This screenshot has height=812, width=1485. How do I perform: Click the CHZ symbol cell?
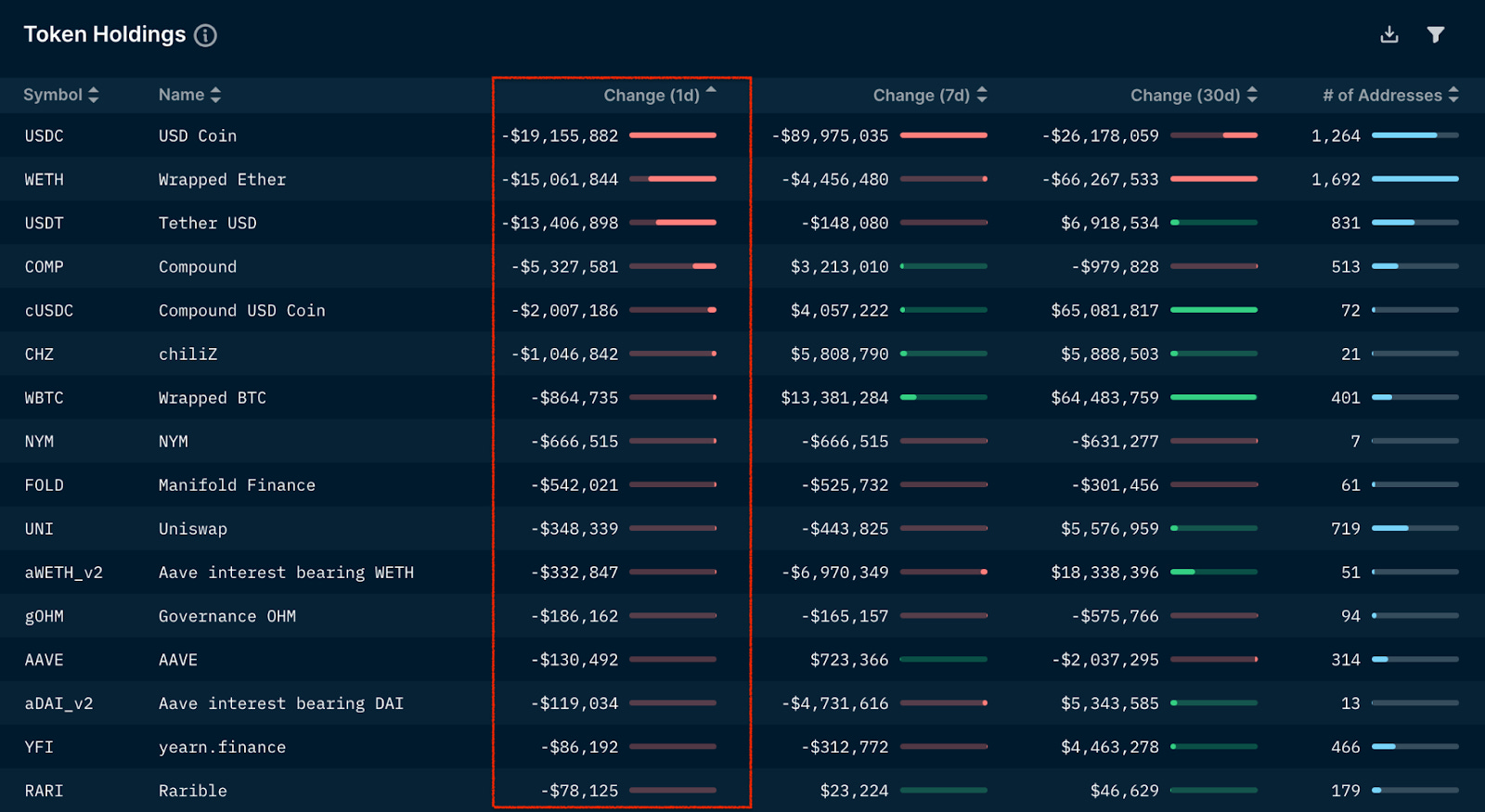point(39,354)
